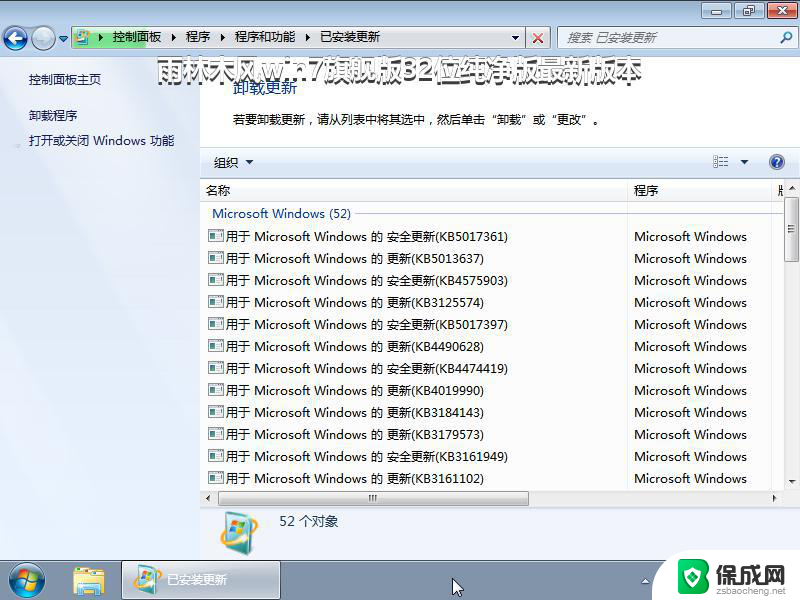This screenshot has width=800, height=600.
Task: Click the Forward navigation arrow
Action: coord(43,38)
